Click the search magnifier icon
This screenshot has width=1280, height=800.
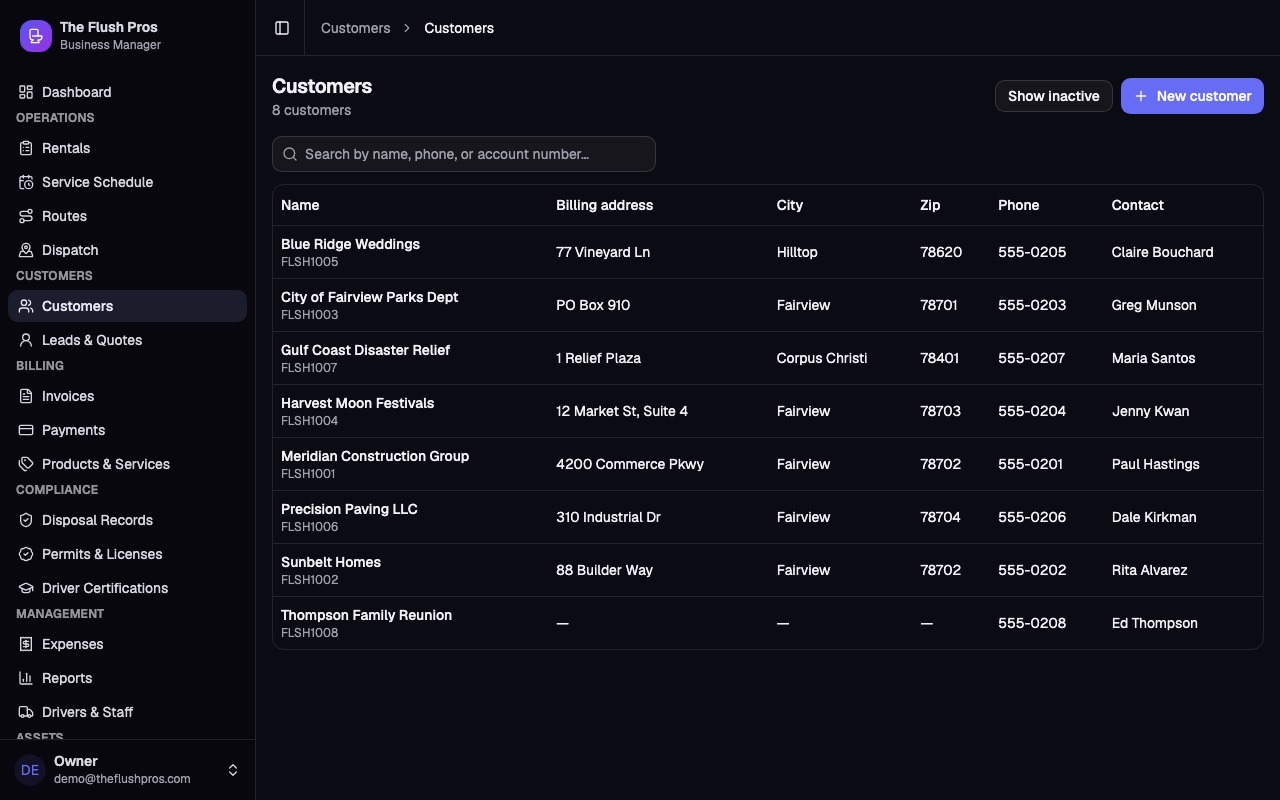coord(290,154)
